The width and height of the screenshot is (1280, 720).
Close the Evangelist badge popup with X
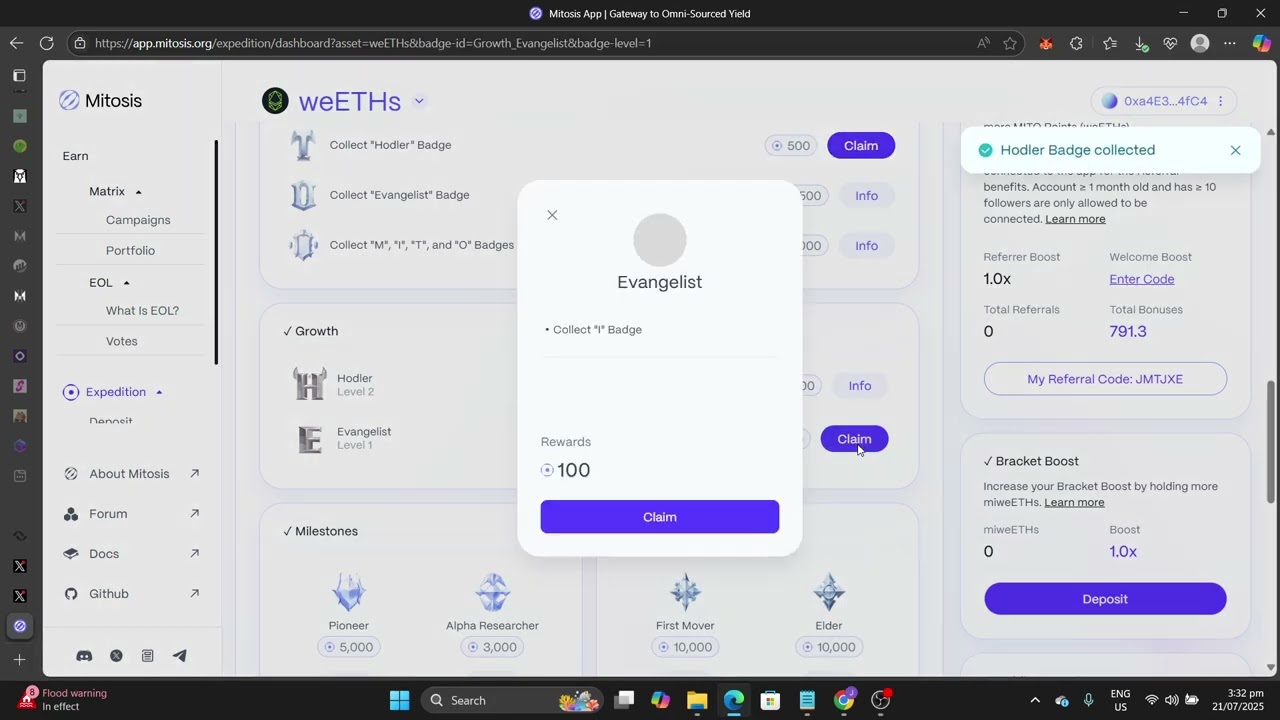(x=552, y=215)
